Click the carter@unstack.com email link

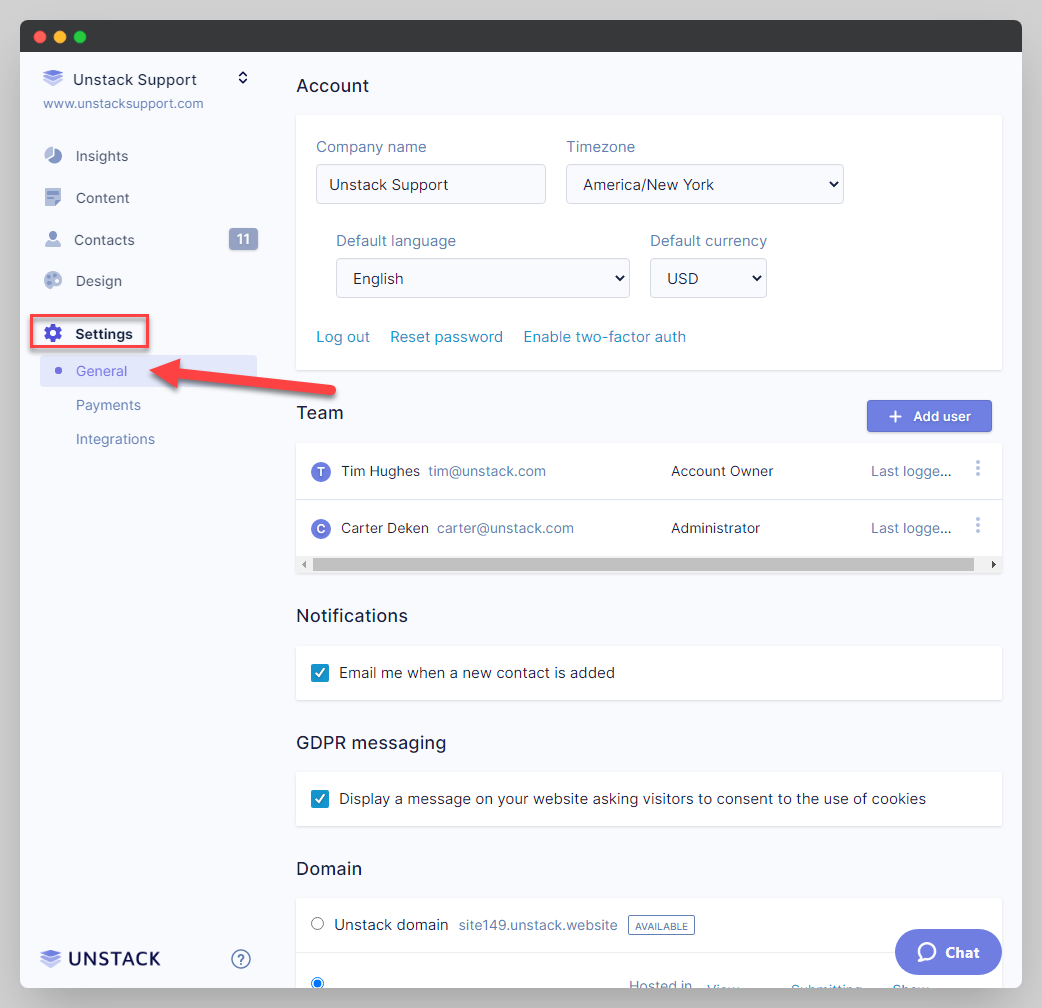pyautogui.click(x=505, y=528)
